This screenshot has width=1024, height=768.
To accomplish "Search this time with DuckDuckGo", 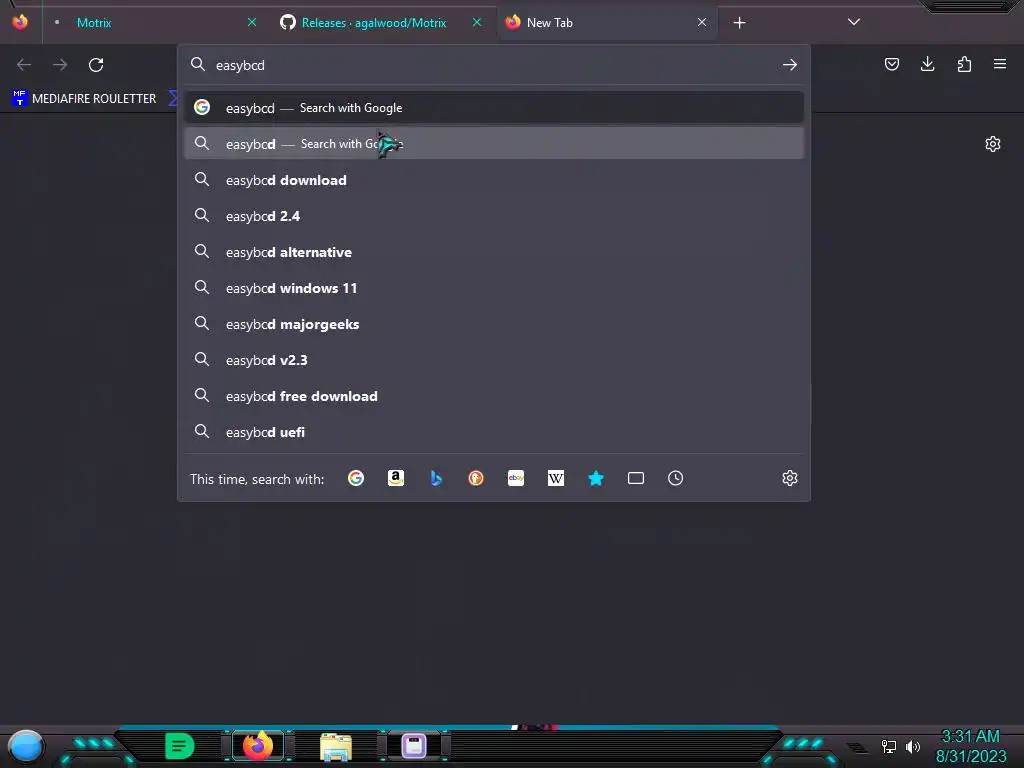I will 476,478.
